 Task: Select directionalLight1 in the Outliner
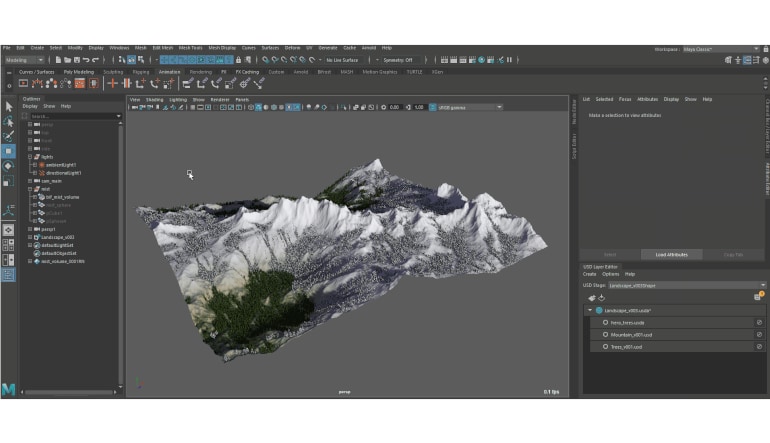point(63,173)
